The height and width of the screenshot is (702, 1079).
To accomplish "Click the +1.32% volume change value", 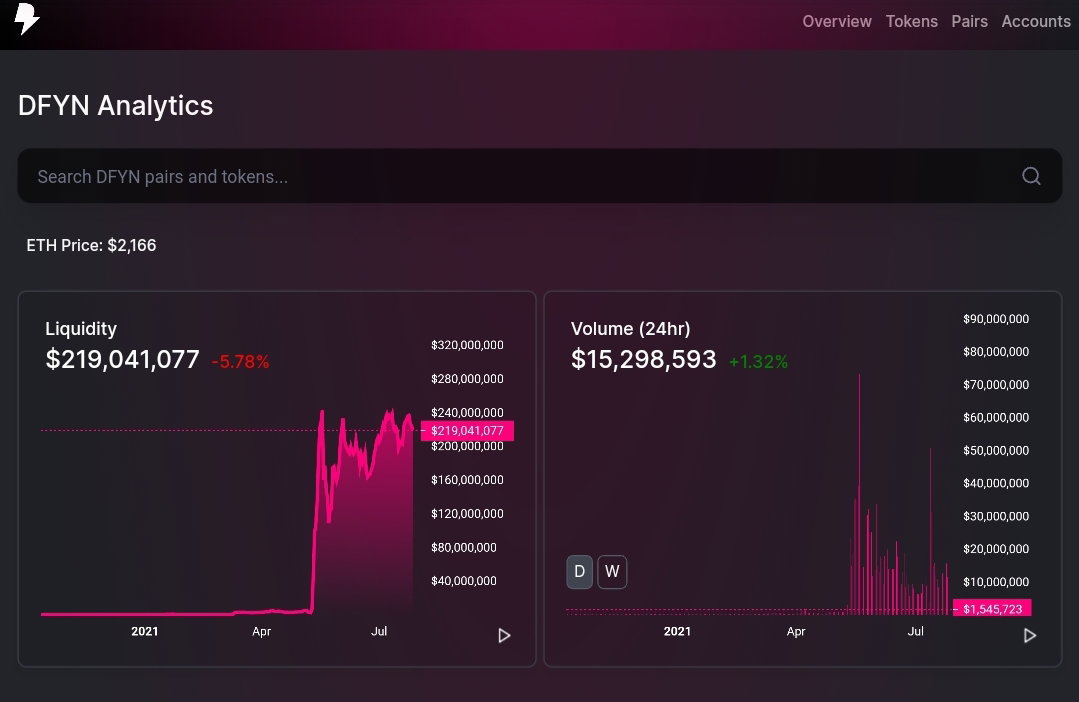I will click(x=758, y=361).
